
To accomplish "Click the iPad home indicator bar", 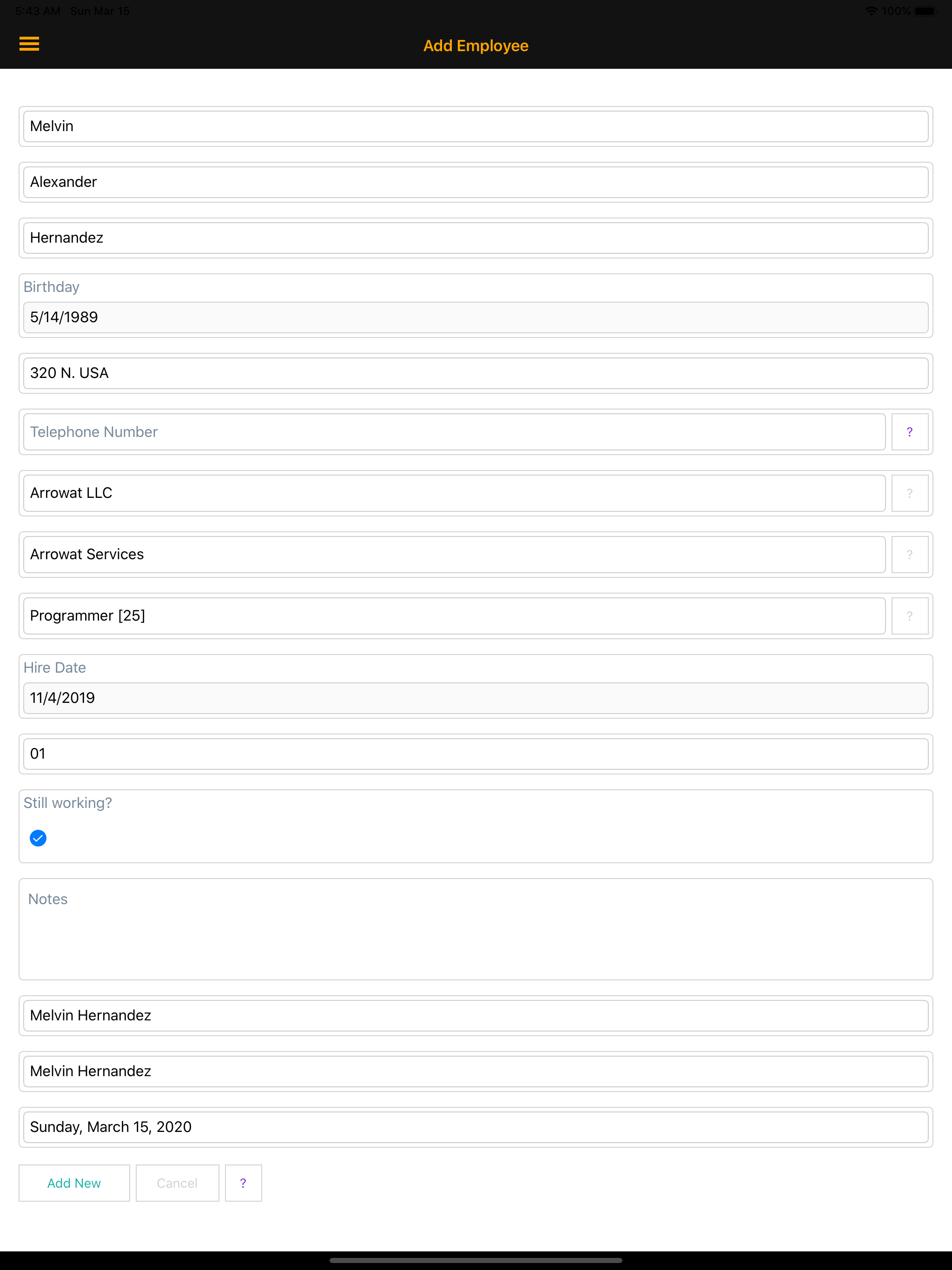I will pyautogui.click(x=476, y=1260).
